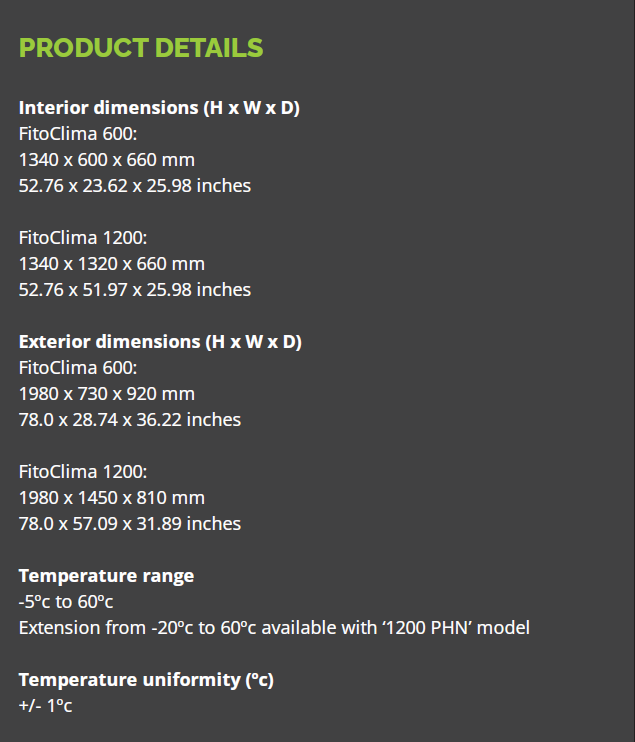Click the Interior dimensions (H x W x D) heading
Image resolution: width=635 pixels, height=742 pixels.
(x=159, y=108)
